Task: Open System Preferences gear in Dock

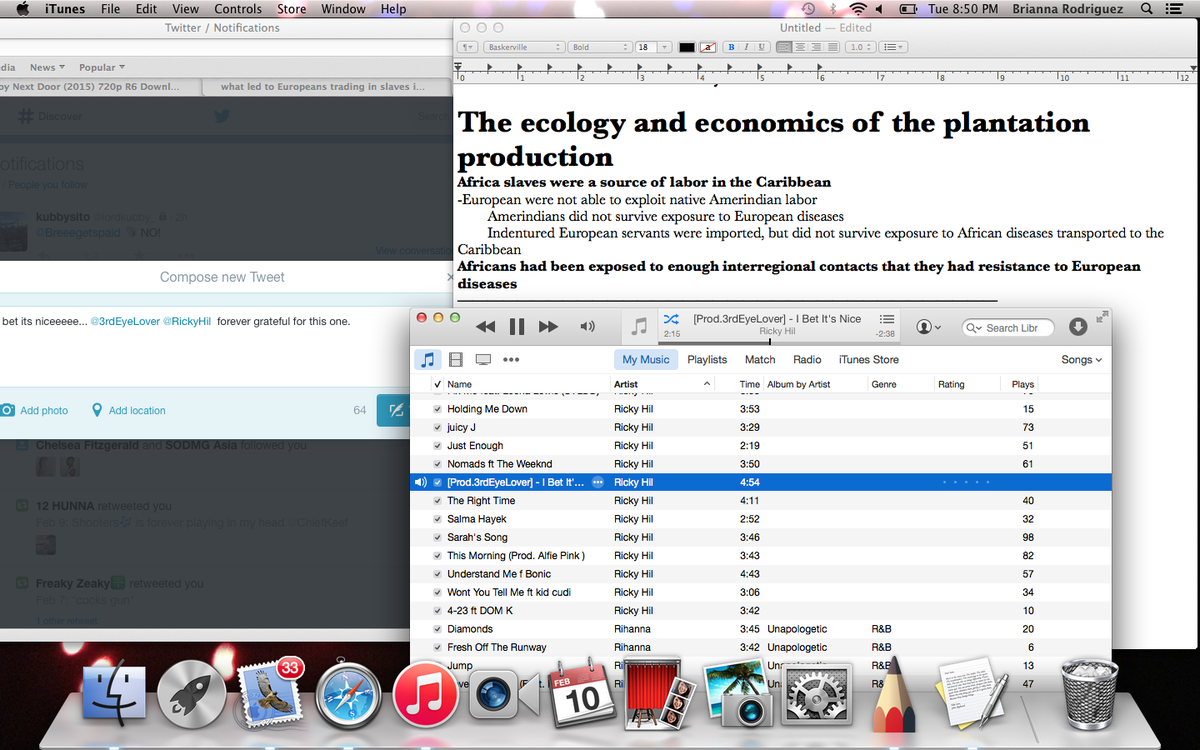Action: pos(816,695)
